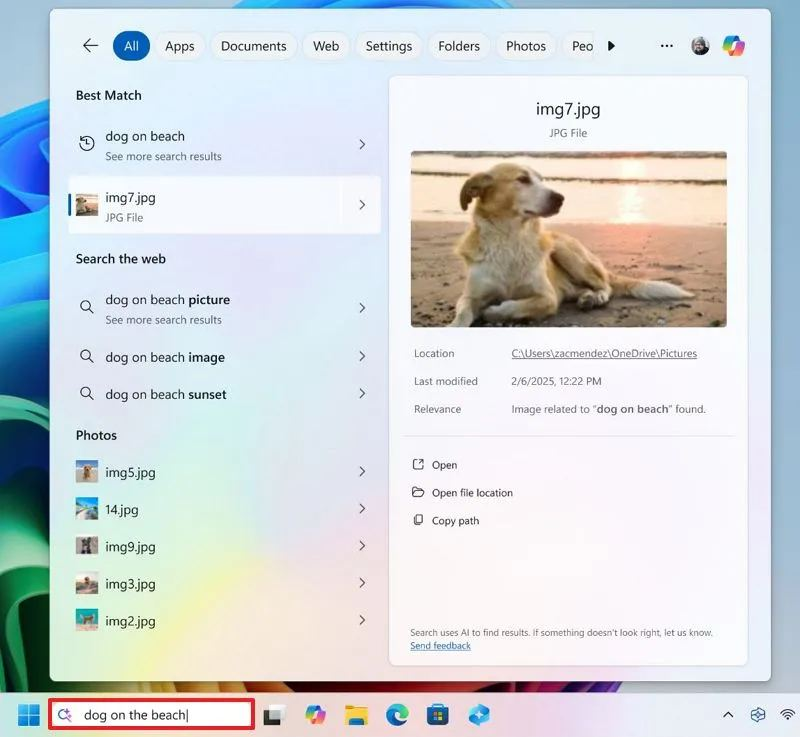800x737 pixels.
Task: Select the Copilot icon inside the search box
Action: tap(63, 713)
